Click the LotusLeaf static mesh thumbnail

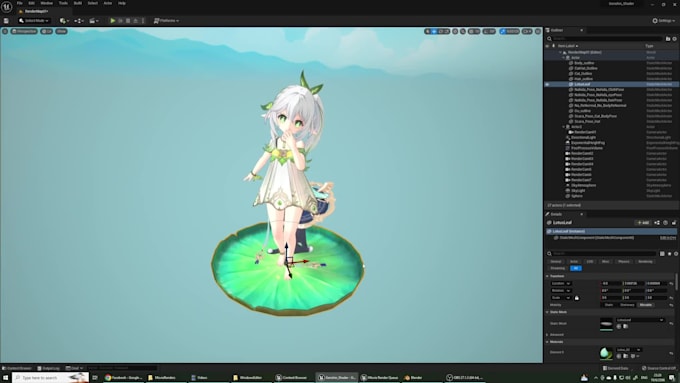click(x=606, y=324)
